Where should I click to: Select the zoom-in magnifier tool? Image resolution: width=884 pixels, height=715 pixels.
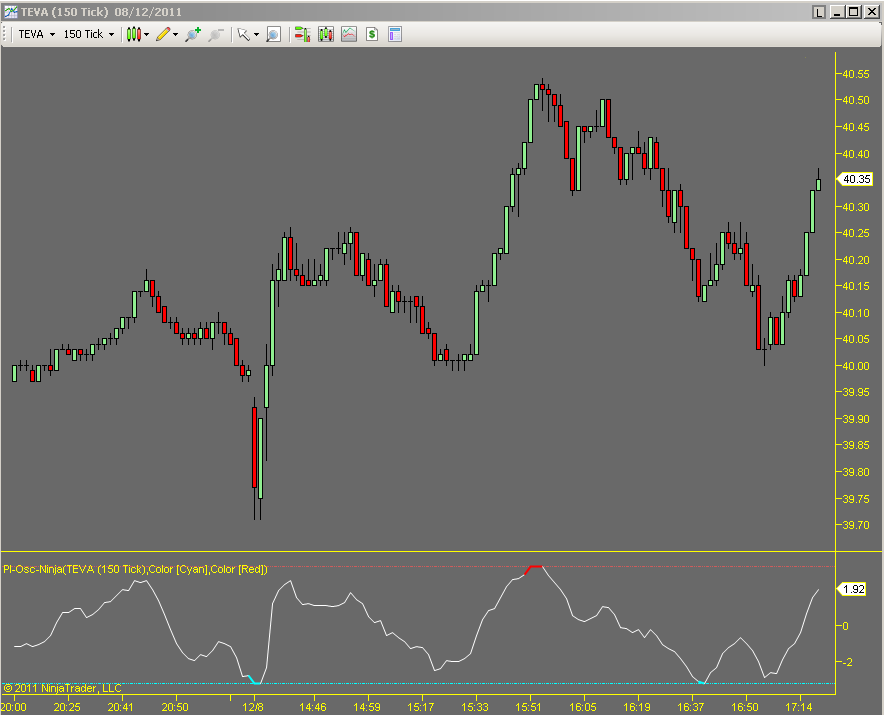[192, 34]
